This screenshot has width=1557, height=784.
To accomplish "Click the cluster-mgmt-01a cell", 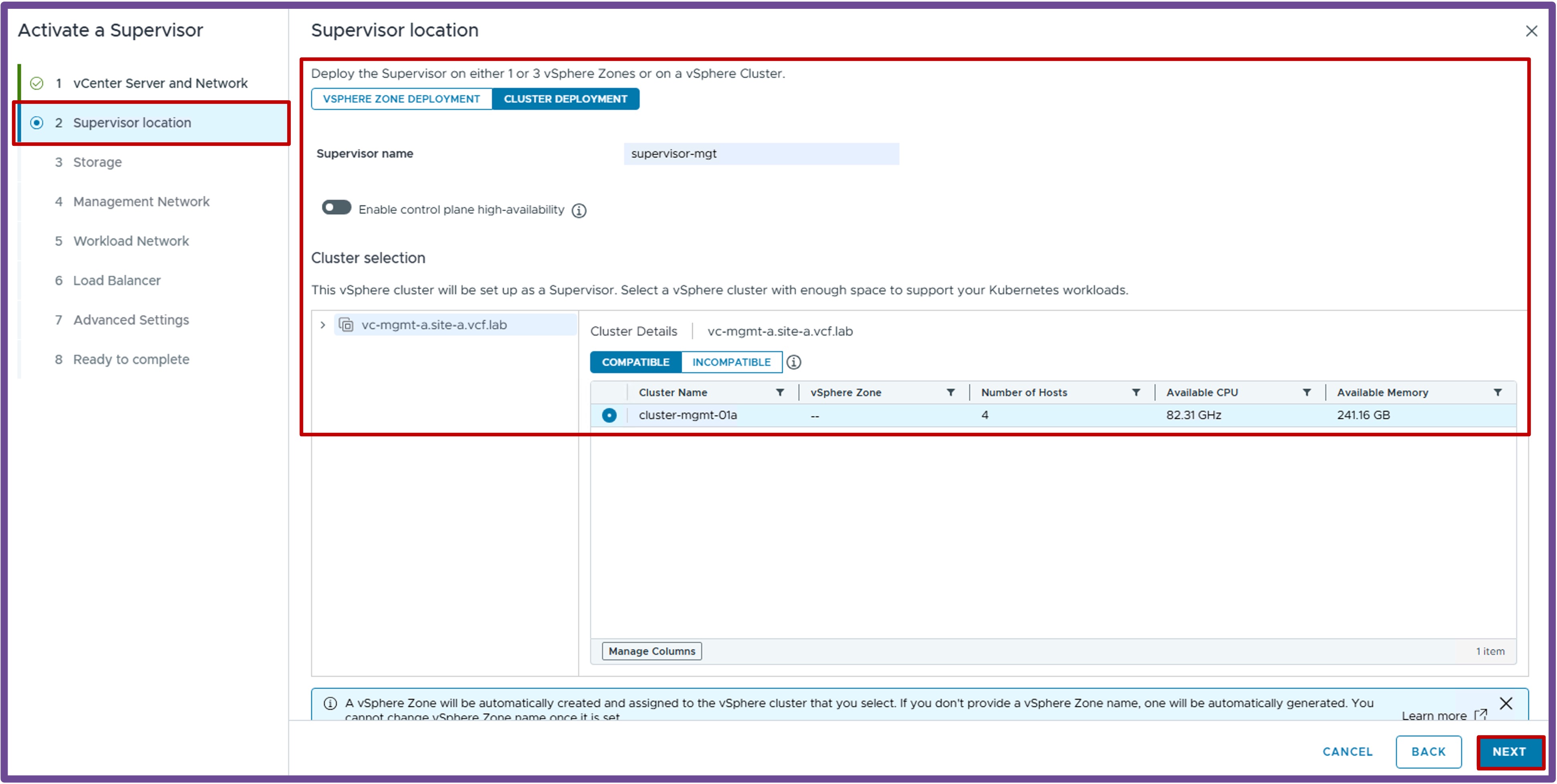I will click(688, 415).
